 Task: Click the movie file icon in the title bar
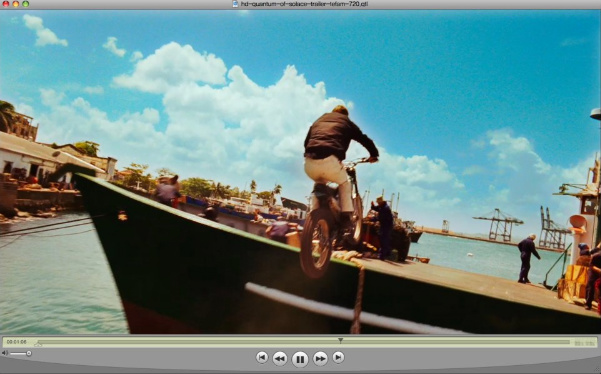click(235, 4)
